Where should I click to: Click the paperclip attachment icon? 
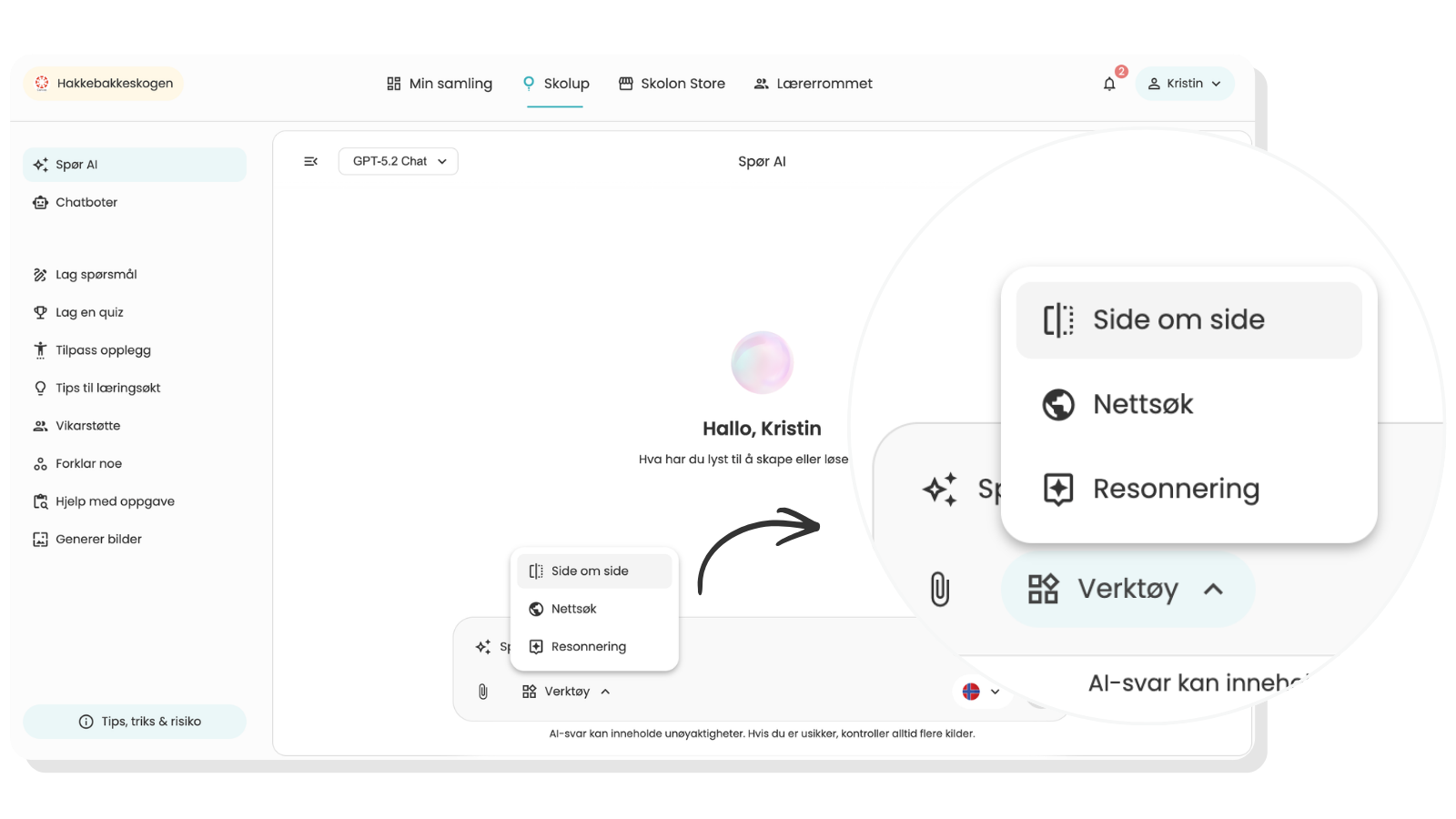coord(483,692)
